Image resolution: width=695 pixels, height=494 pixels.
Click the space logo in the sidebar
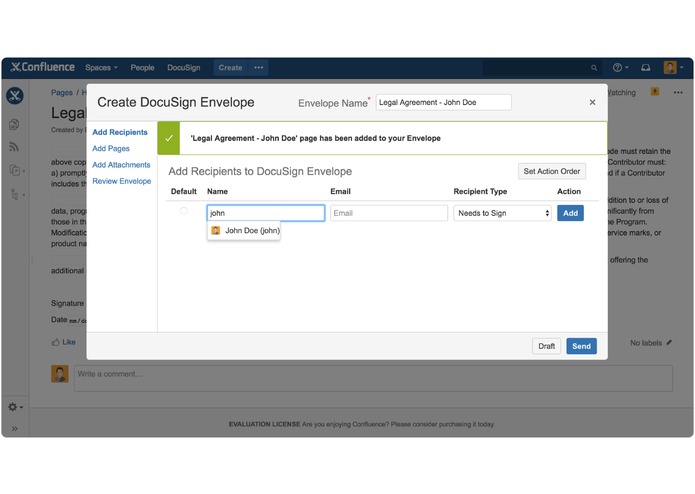[x=15, y=96]
